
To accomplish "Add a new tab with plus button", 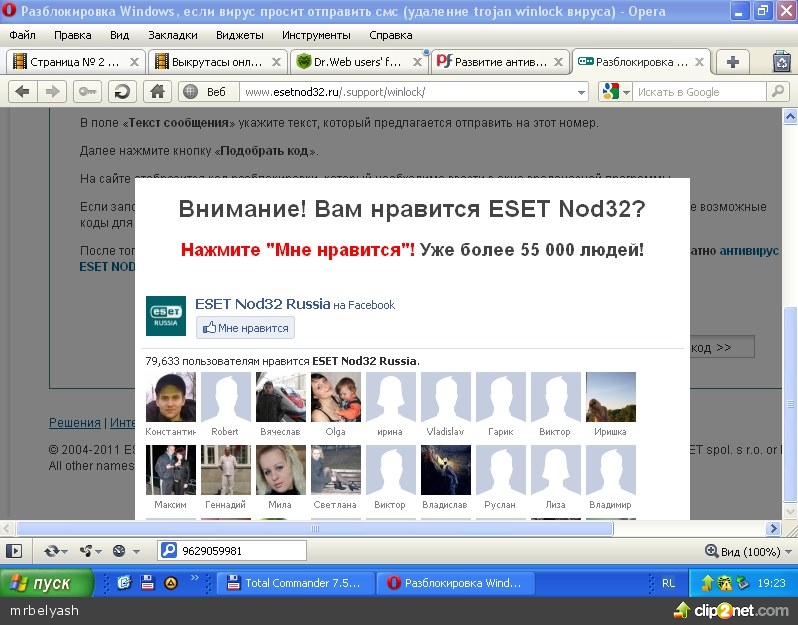I will (x=732, y=62).
